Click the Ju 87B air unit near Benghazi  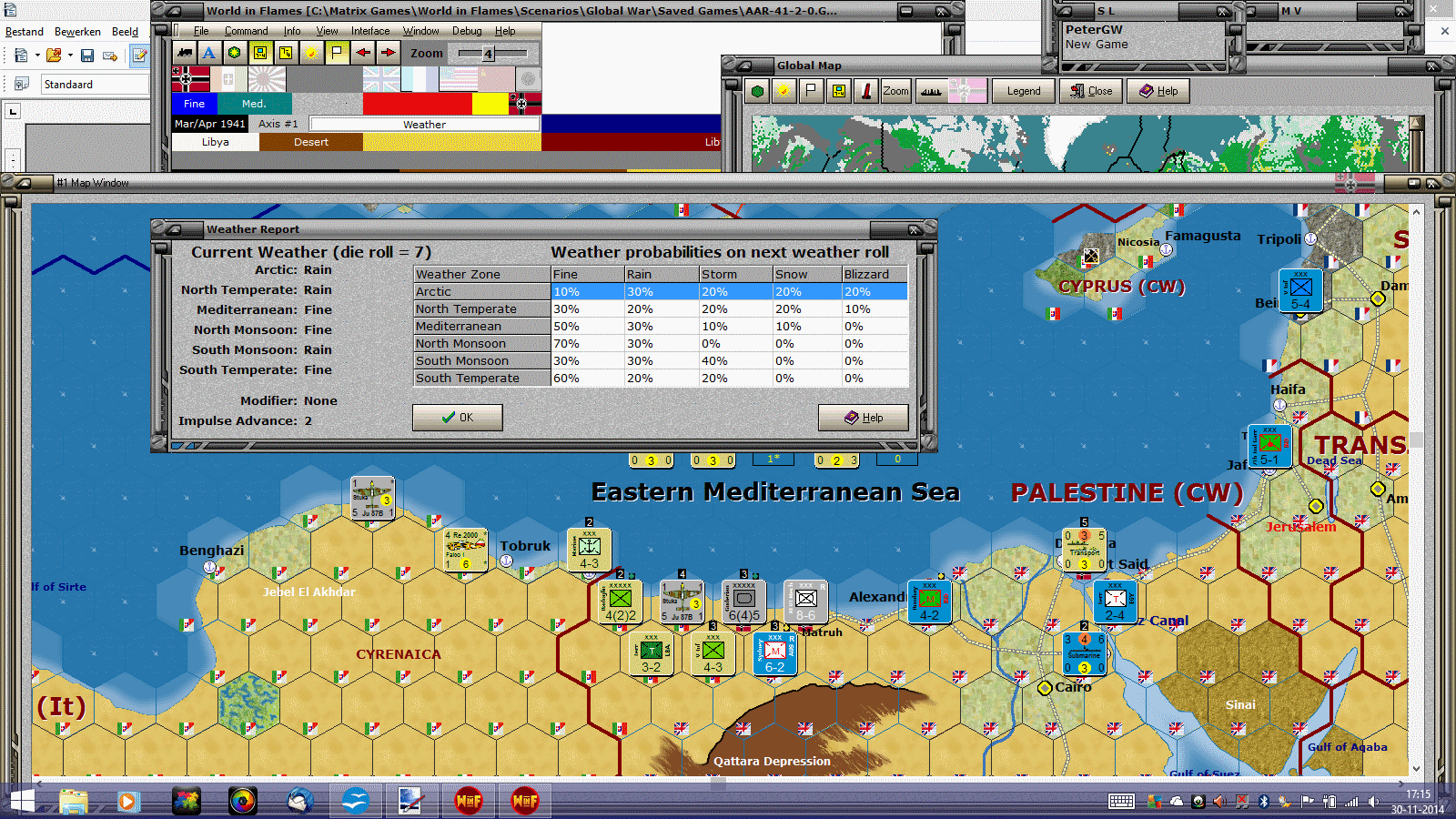pos(372,499)
